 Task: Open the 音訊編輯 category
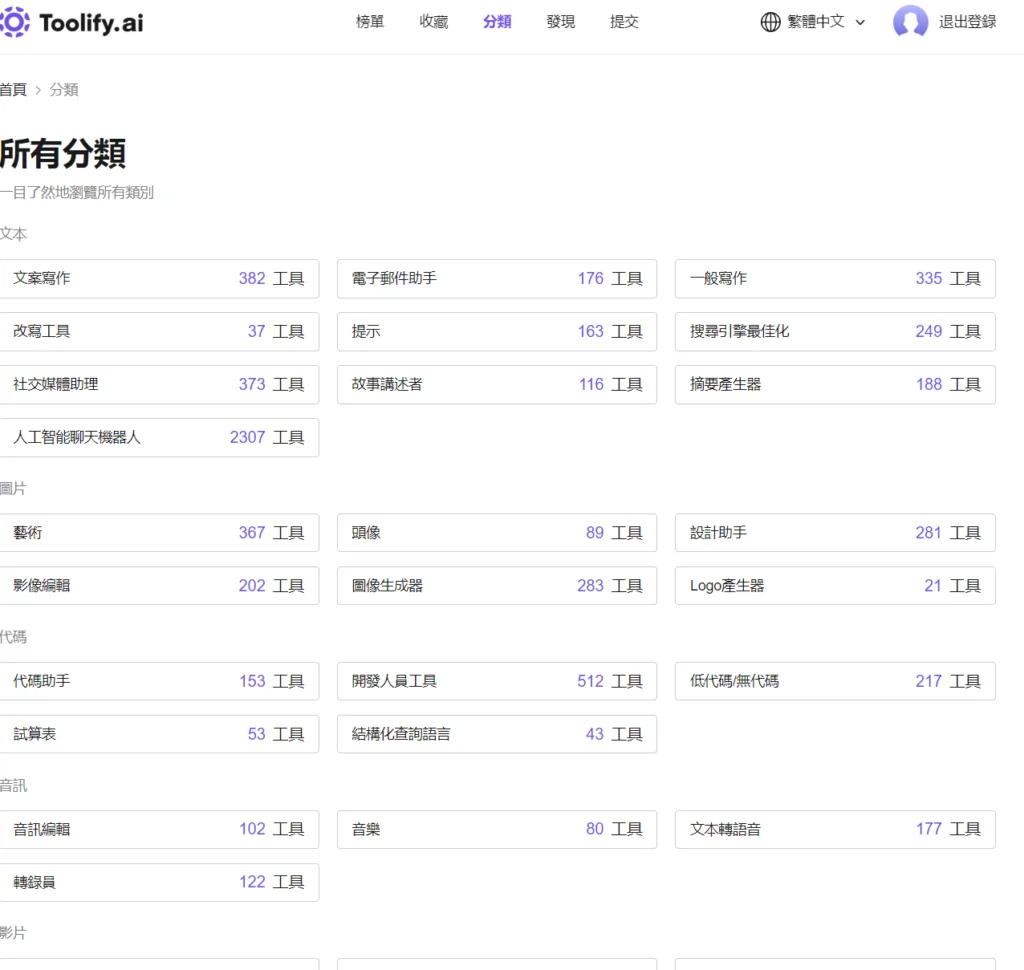click(159, 830)
